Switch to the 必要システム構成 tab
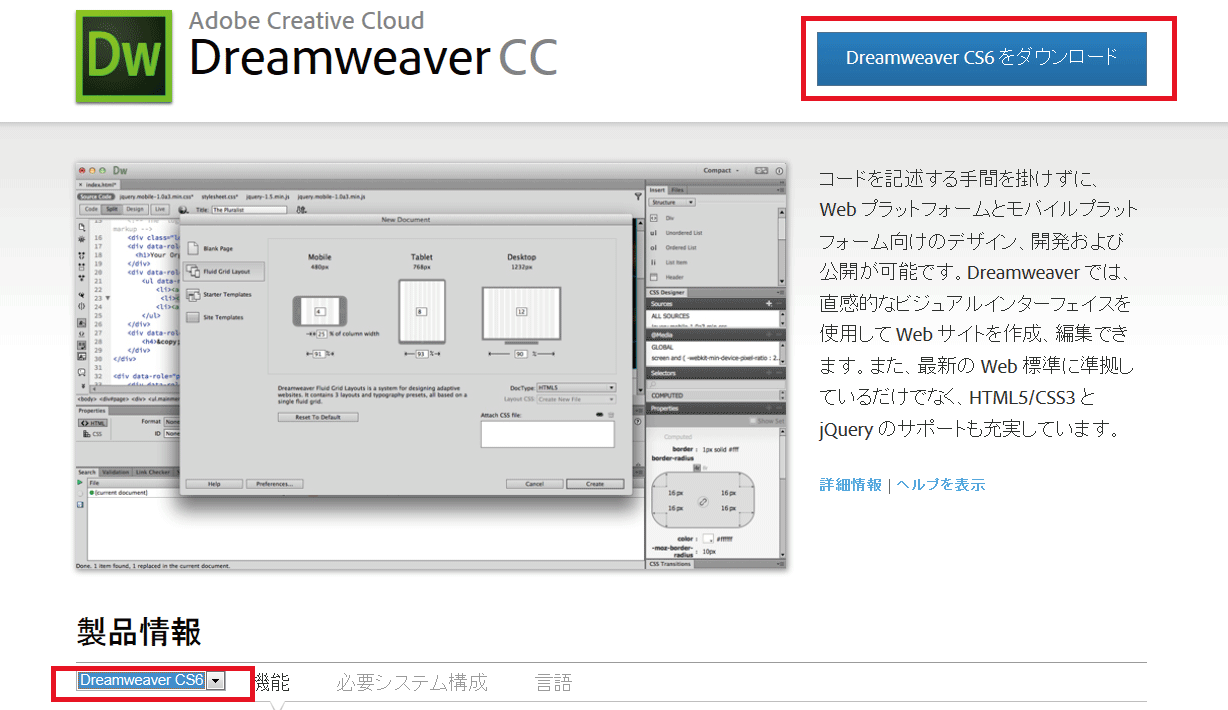1228x710 pixels. click(x=412, y=683)
